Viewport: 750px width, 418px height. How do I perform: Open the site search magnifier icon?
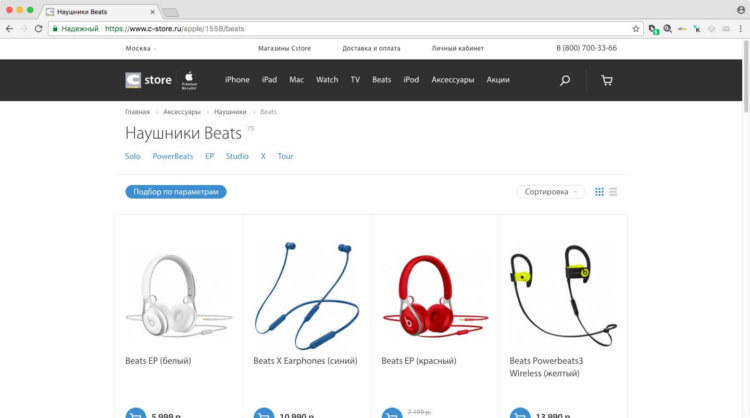pos(565,80)
